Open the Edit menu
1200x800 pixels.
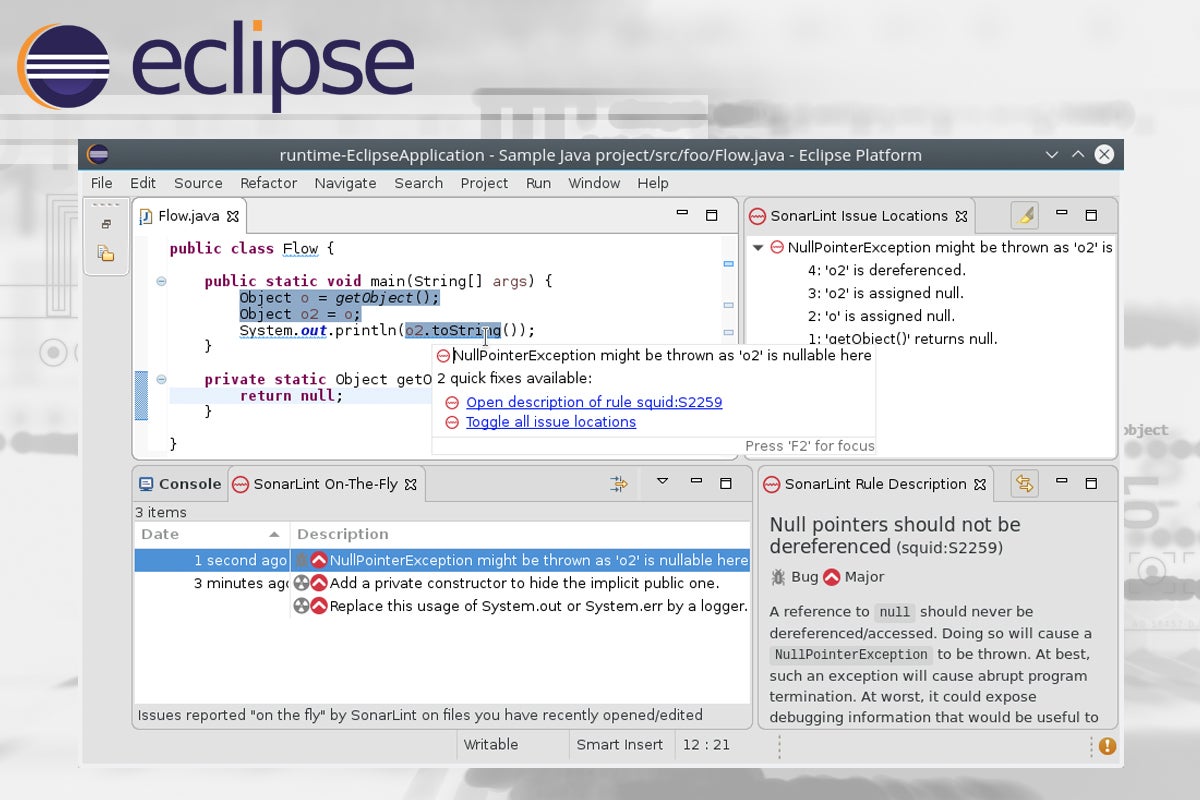click(x=143, y=183)
